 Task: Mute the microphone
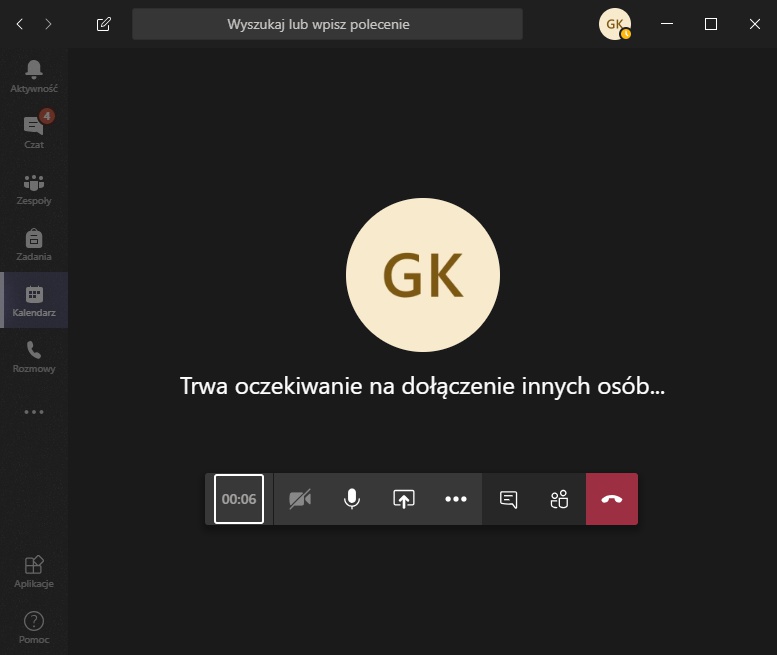pyautogui.click(x=352, y=499)
